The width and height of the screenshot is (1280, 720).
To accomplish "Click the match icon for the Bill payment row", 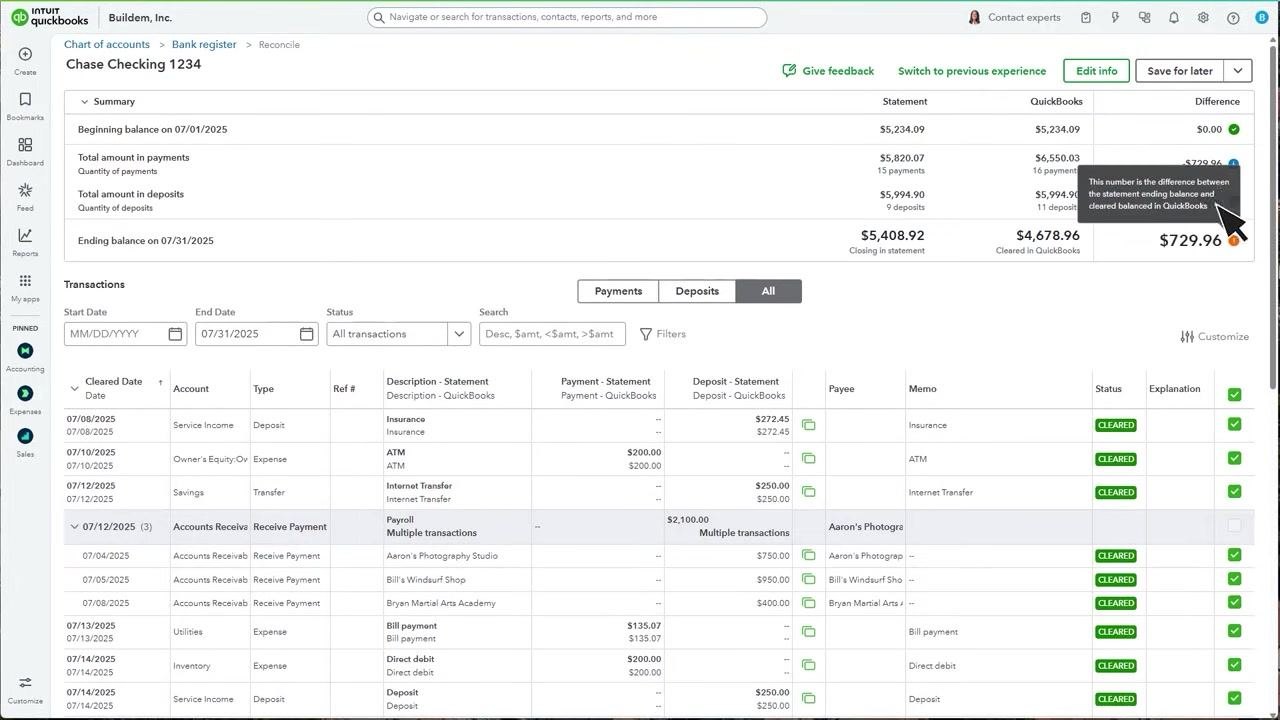I will click(x=808, y=632).
